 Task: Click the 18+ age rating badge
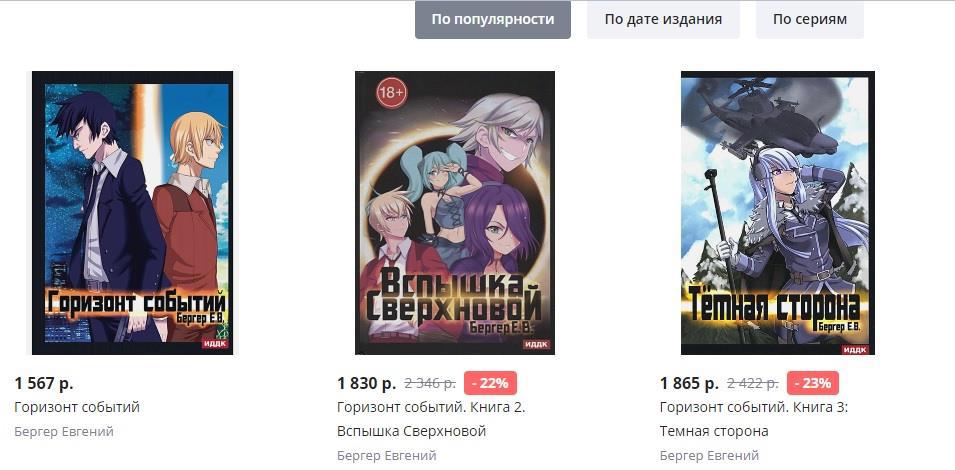(391, 93)
